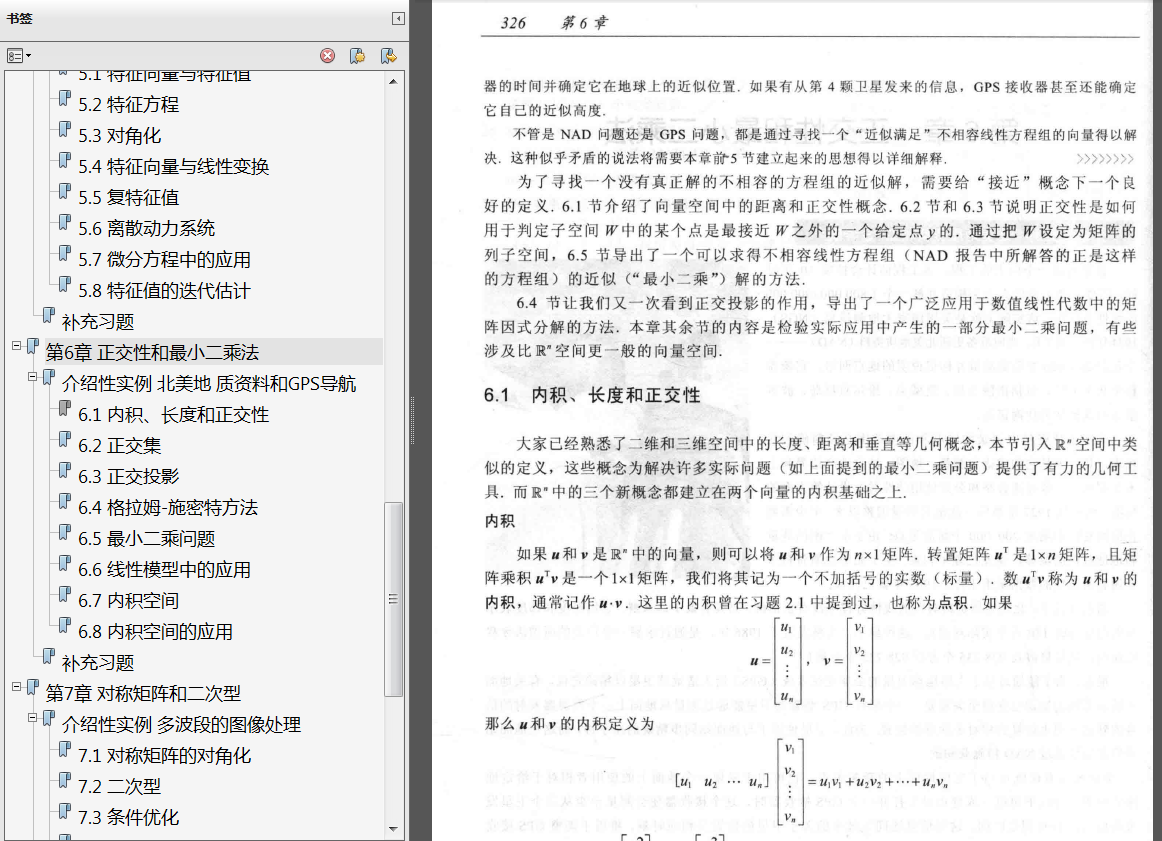Click bookmark icon beside 第7章 entry
The width and height of the screenshot is (1162, 841).
click(33, 687)
